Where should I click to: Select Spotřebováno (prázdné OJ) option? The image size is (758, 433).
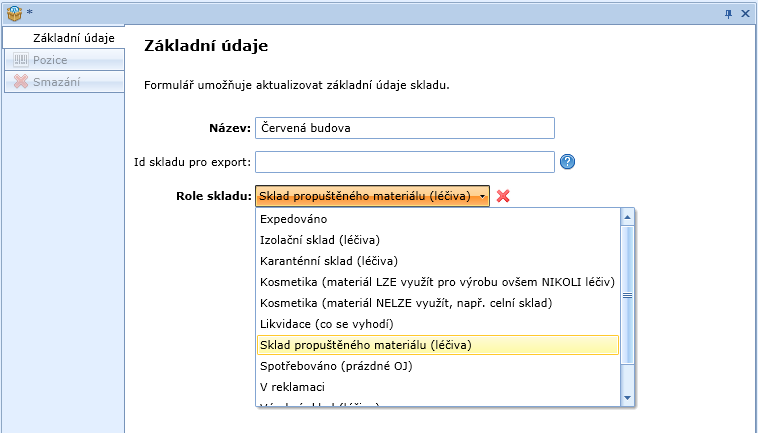(335, 366)
